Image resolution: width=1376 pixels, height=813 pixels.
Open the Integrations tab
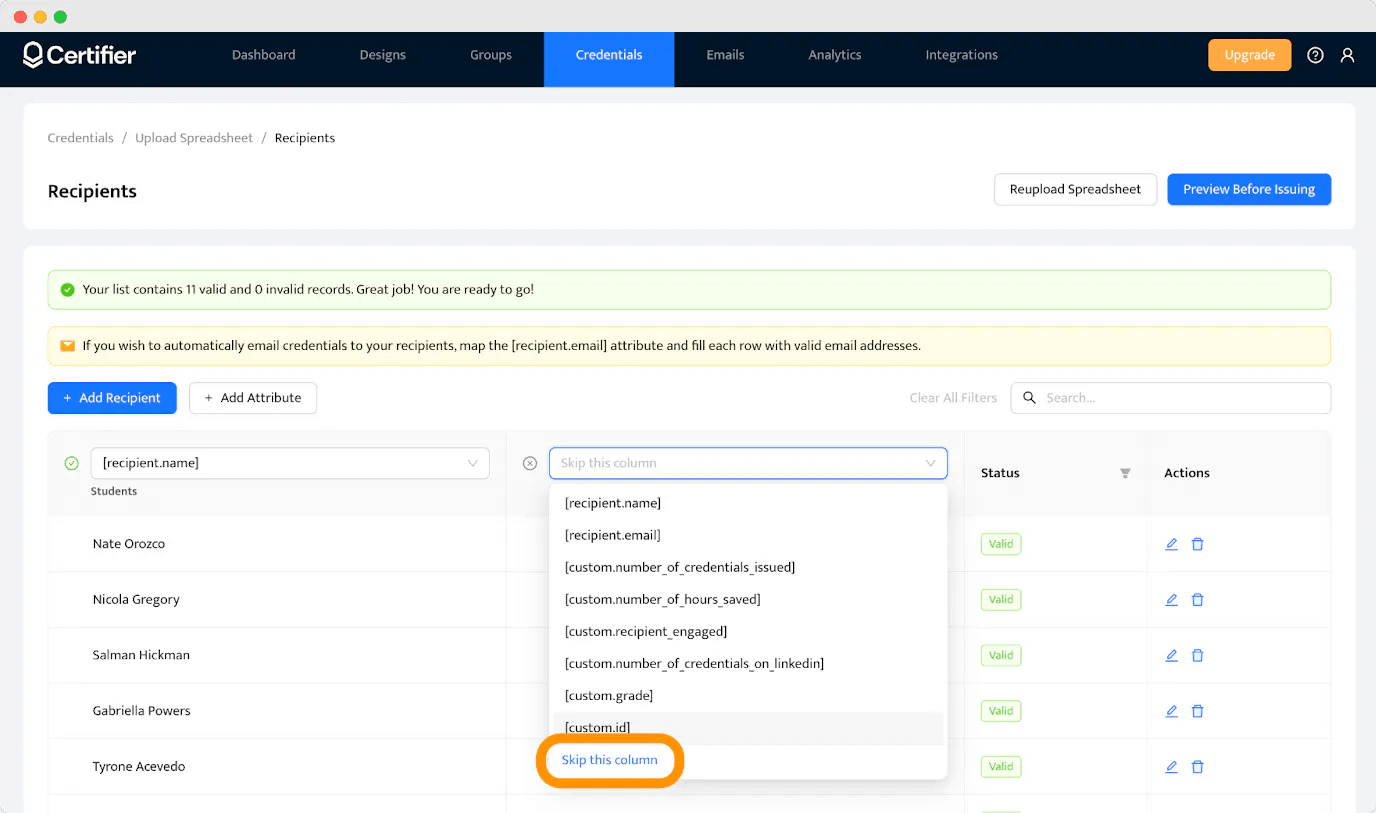click(x=962, y=55)
